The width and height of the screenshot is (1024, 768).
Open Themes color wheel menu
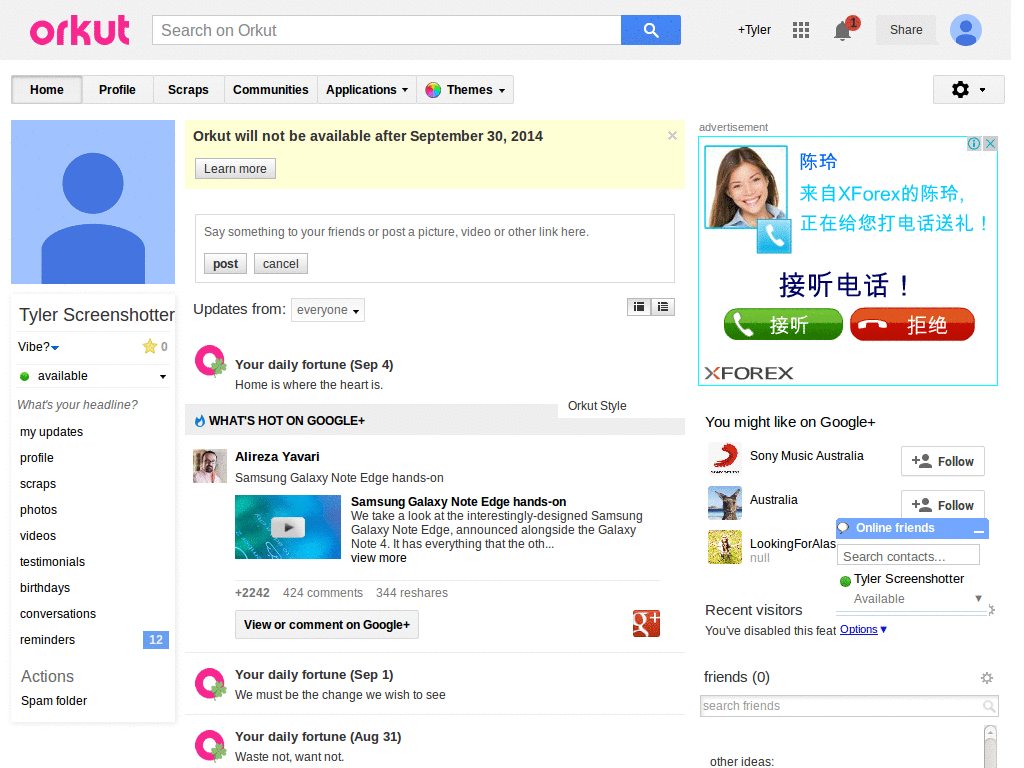464,90
